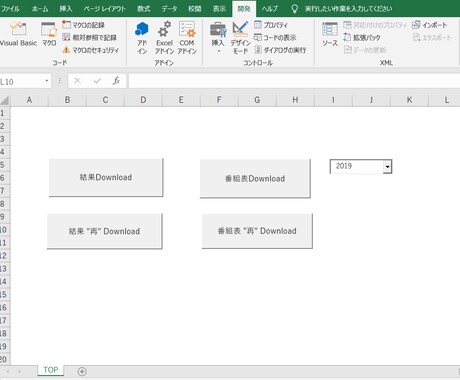Click the 結果Download button
This screenshot has height=380, width=460.
[x=106, y=177]
